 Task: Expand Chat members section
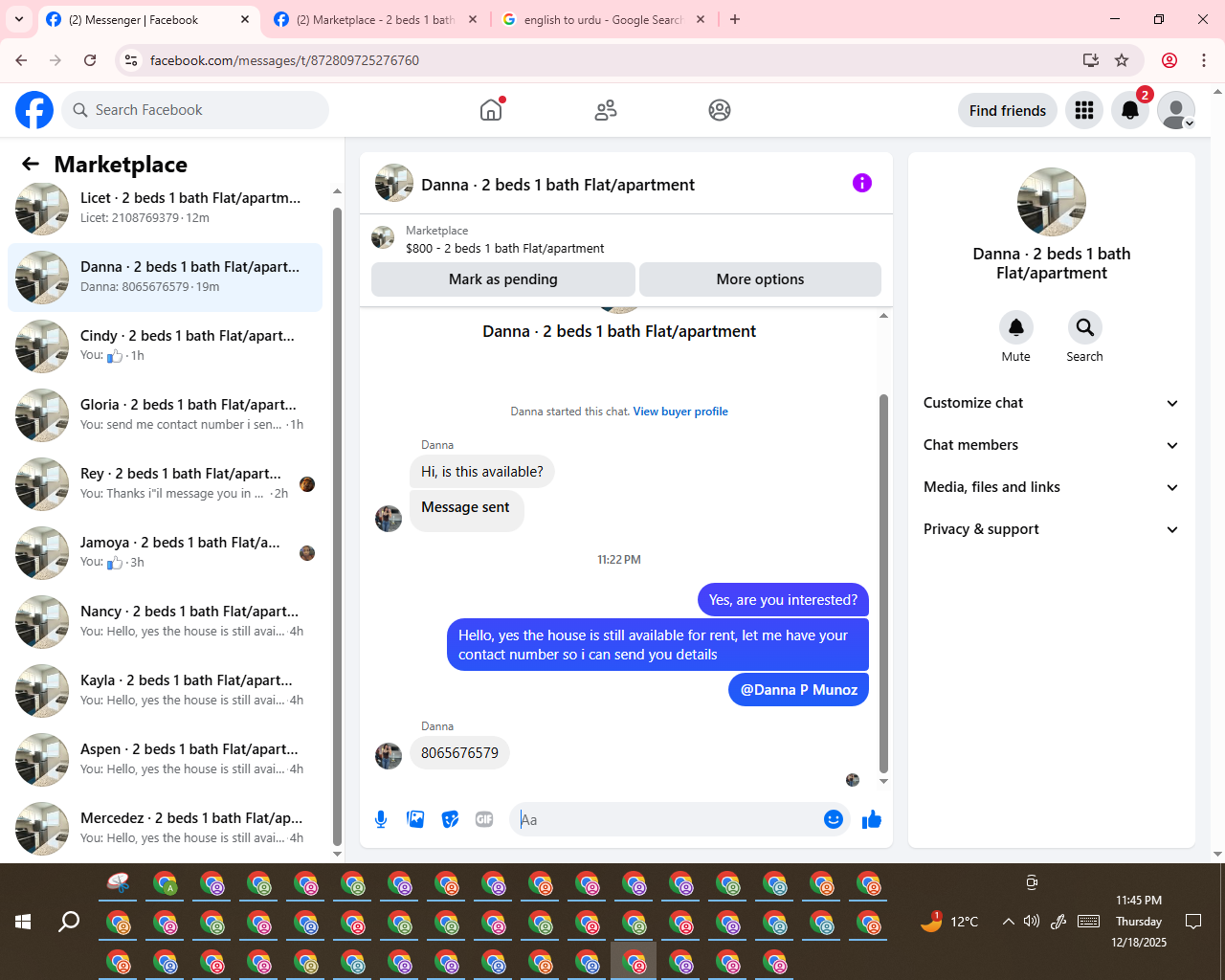(x=1051, y=445)
